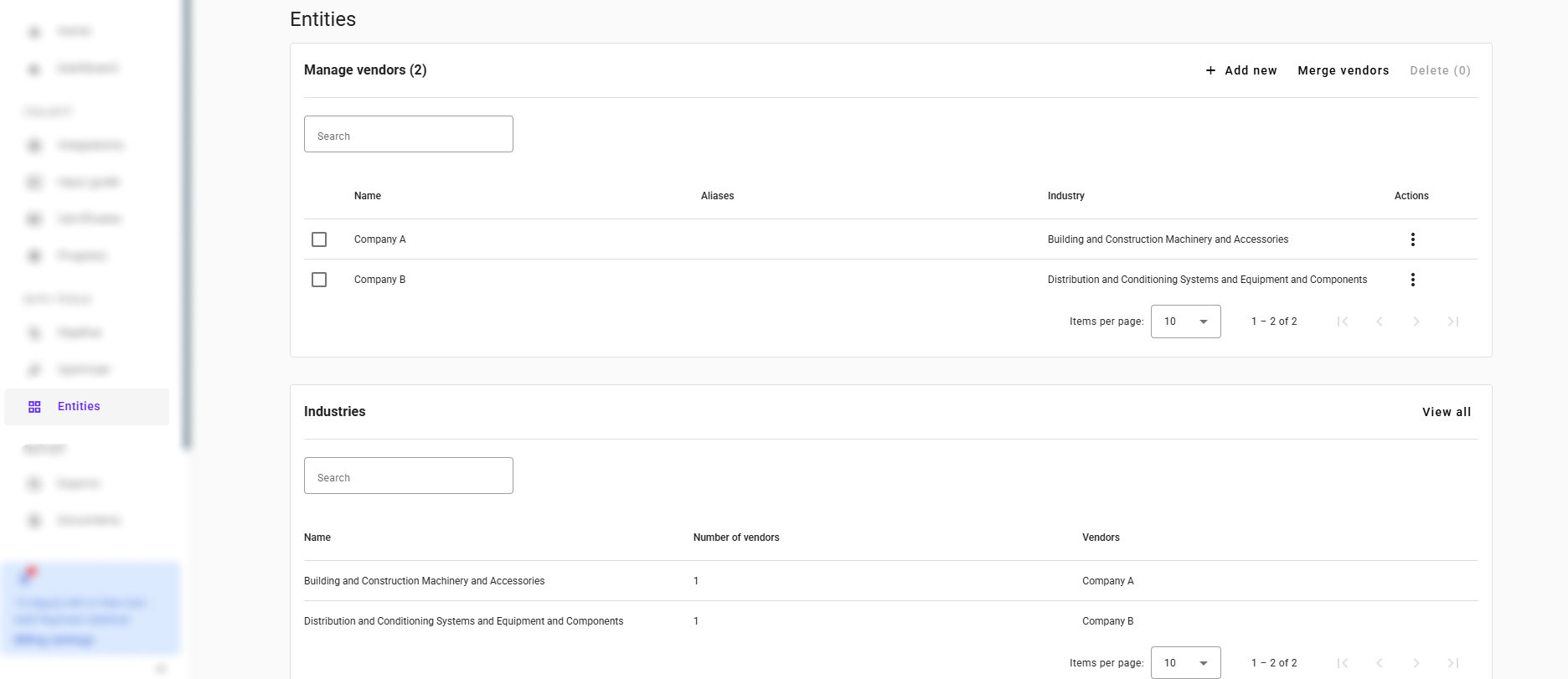Screen dimensions: 1568x679
Task: Click the Delete (0) button
Action: tap(1440, 70)
